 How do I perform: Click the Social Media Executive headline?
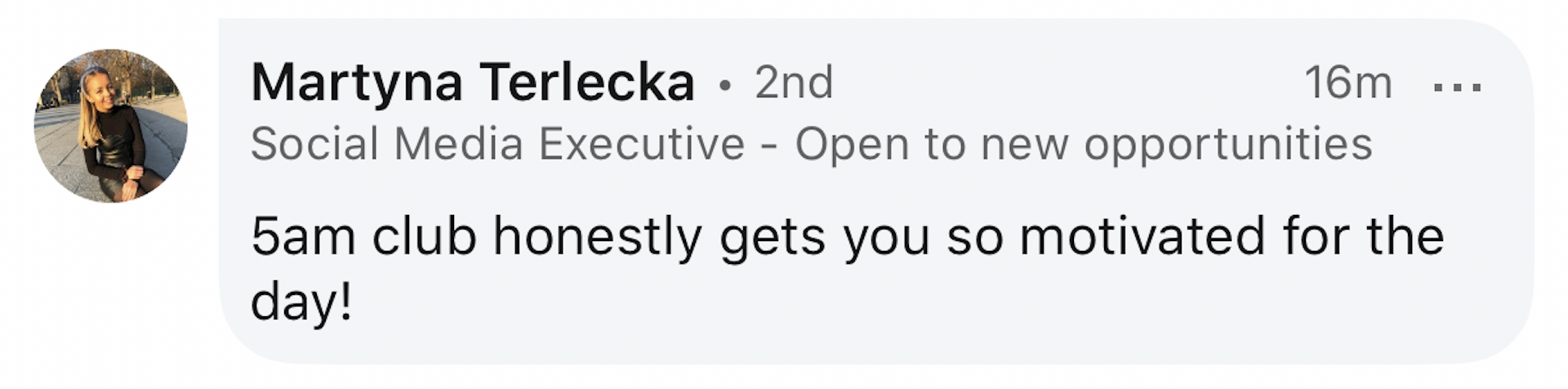(497, 145)
